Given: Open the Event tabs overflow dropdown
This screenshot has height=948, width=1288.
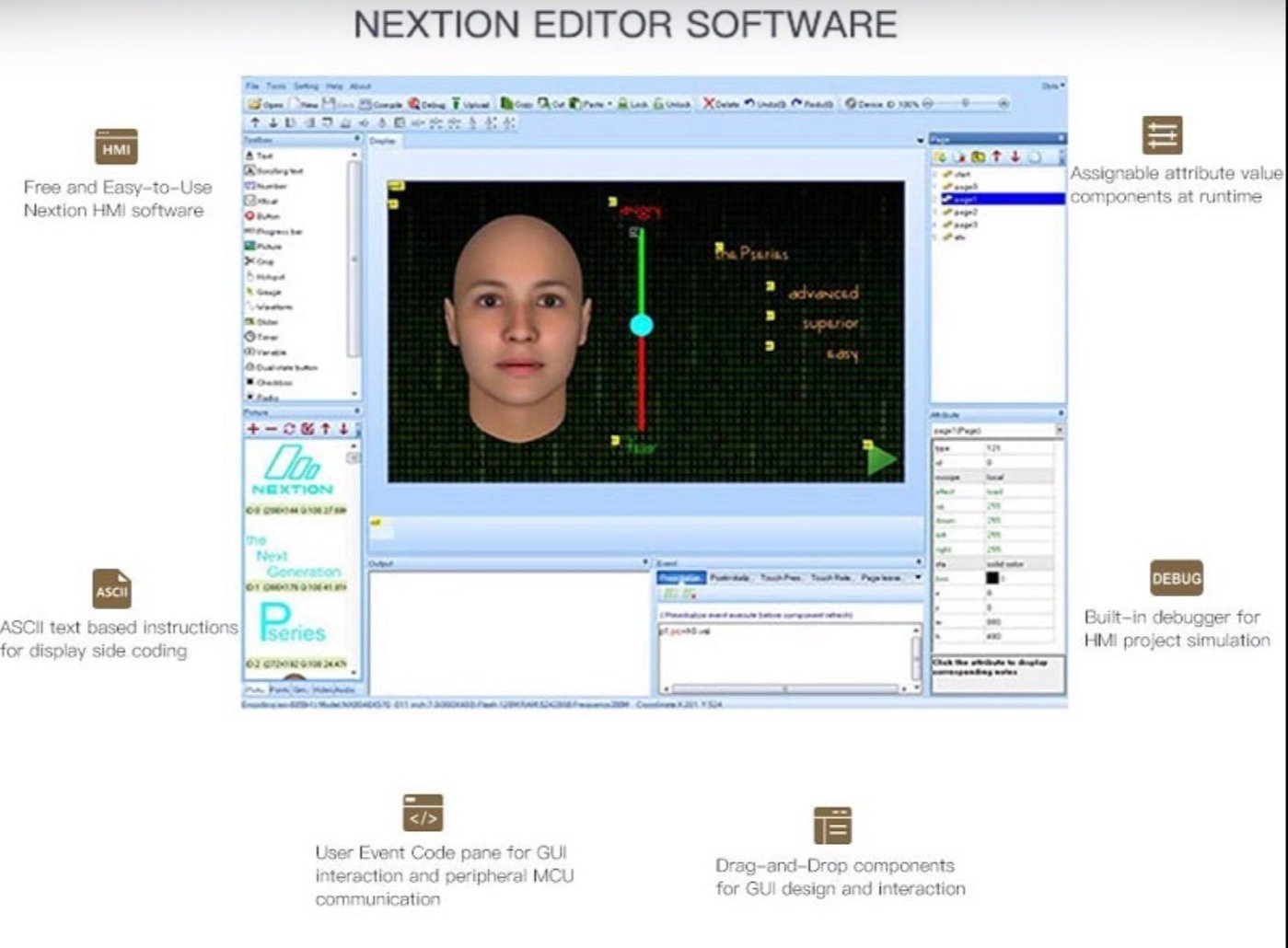Looking at the screenshot, I should 917,578.
